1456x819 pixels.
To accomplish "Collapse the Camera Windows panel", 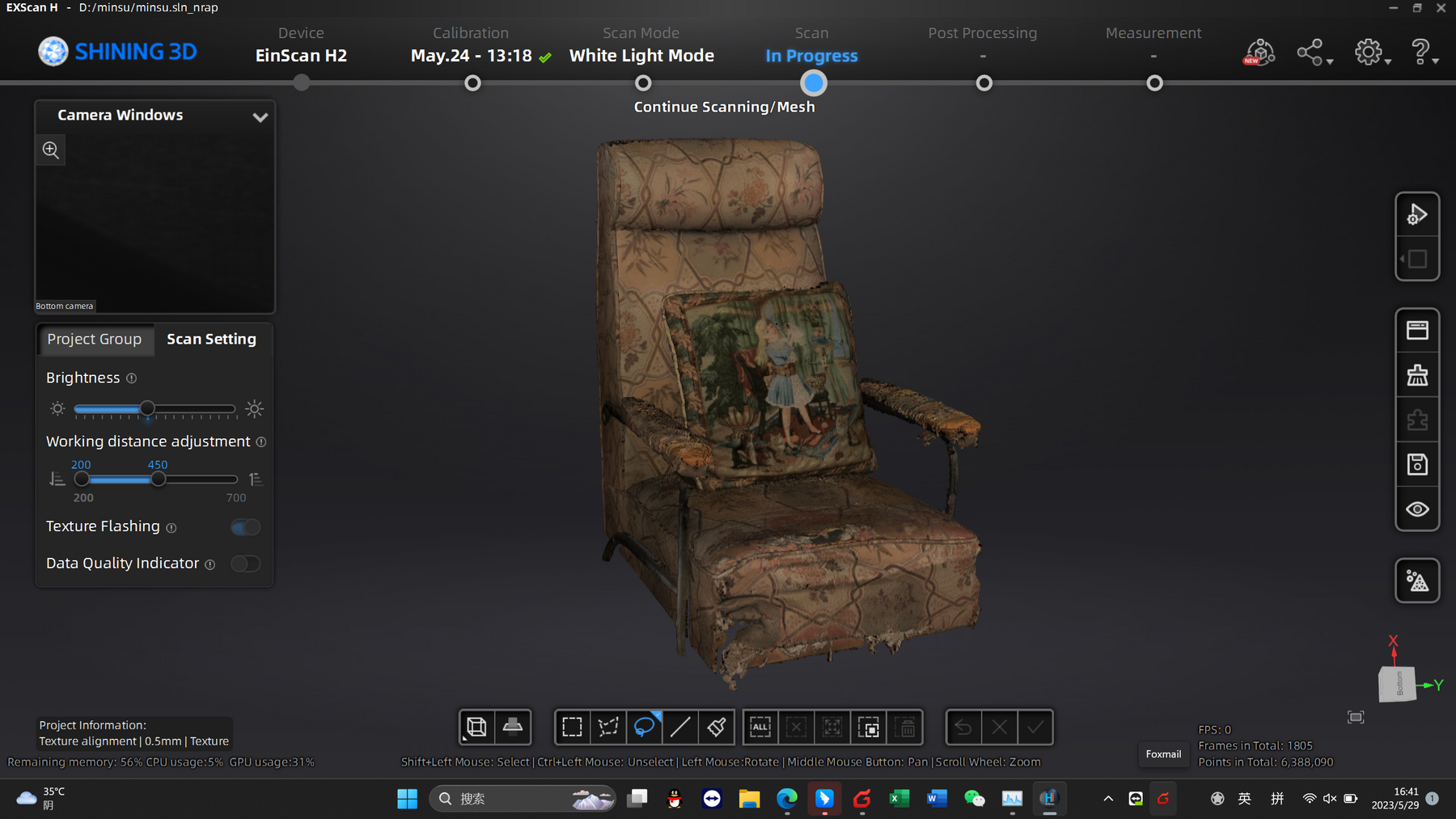I will point(260,116).
